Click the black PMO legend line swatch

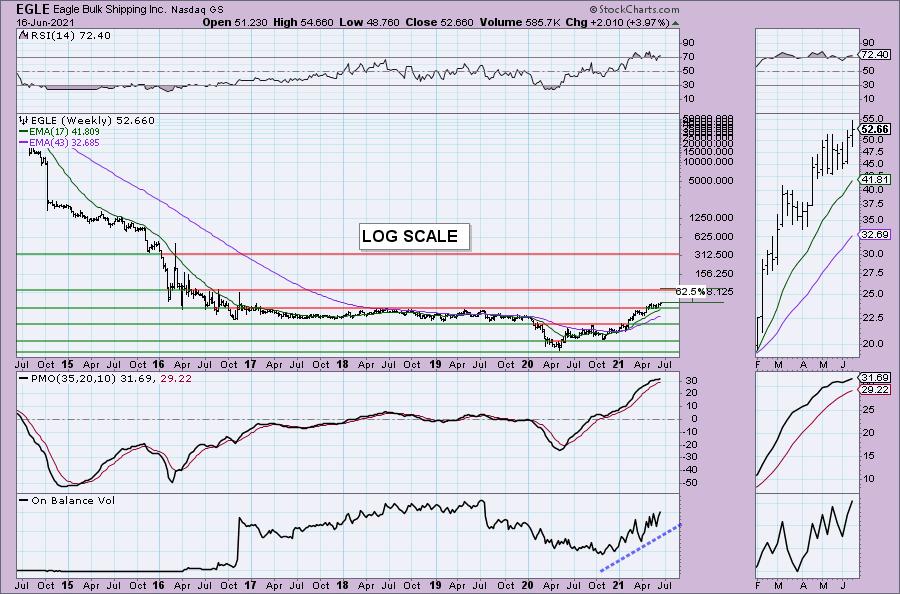coord(24,379)
